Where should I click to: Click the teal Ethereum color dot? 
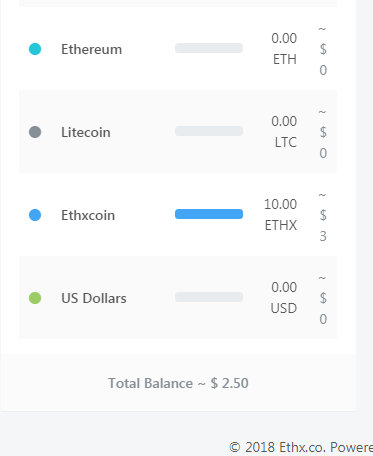pyautogui.click(x=35, y=49)
